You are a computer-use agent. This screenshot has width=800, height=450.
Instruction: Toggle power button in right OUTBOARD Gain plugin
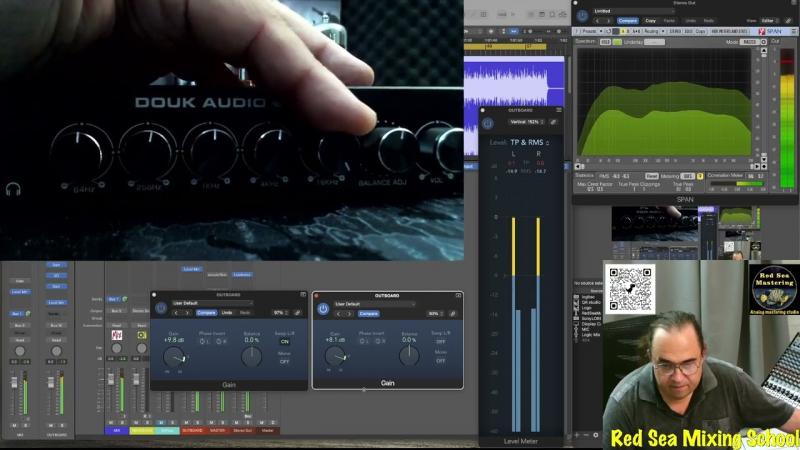pos(323,309)
